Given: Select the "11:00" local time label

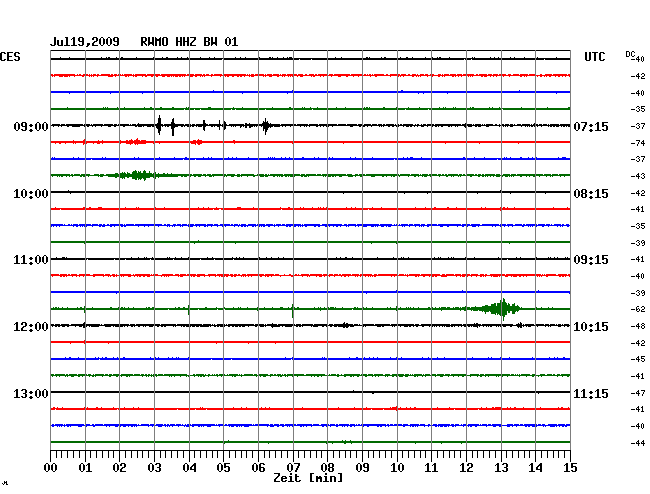Looking at the screenshot, I should (31, 260).
